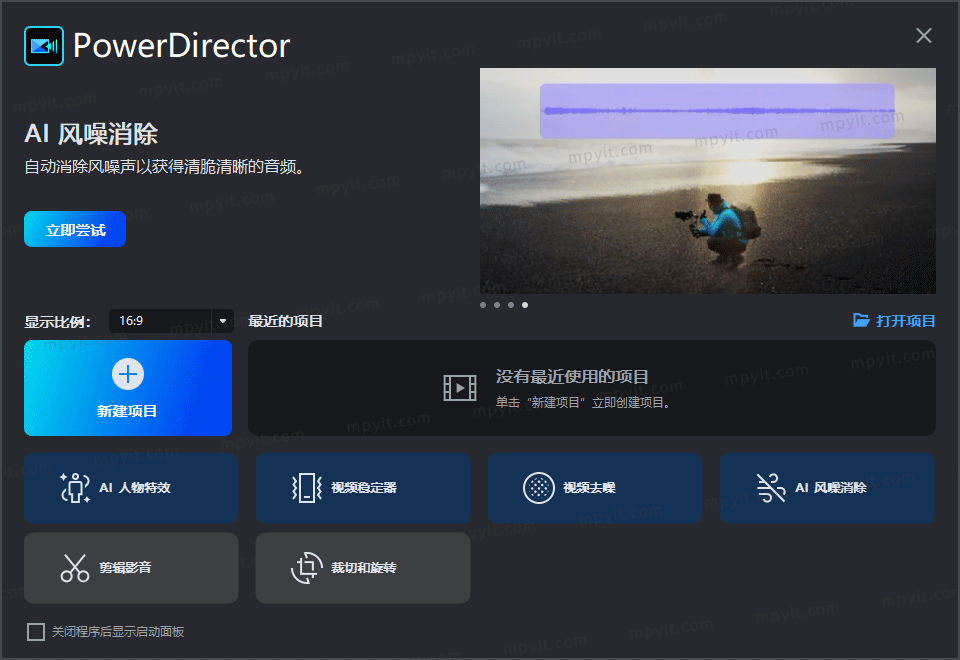960x660 pixels.
Task: Click the AI 风噪消除 heading text
Action: tap(91, 134)
